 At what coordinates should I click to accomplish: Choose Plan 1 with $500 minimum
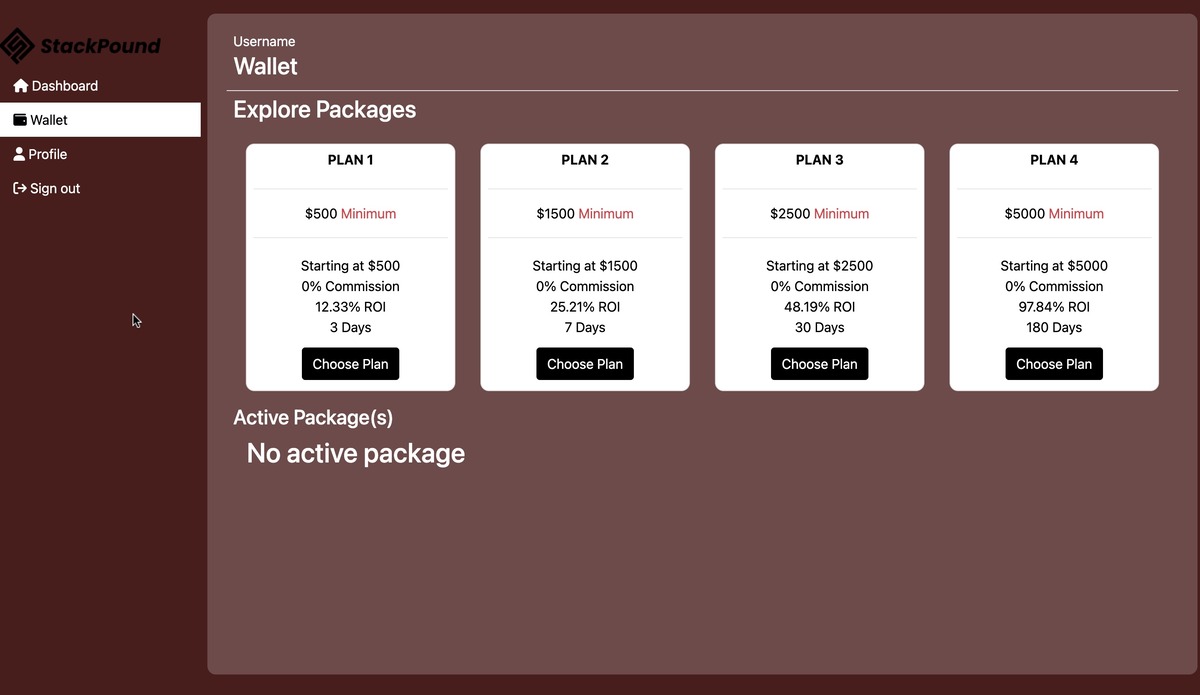point(350,364)
